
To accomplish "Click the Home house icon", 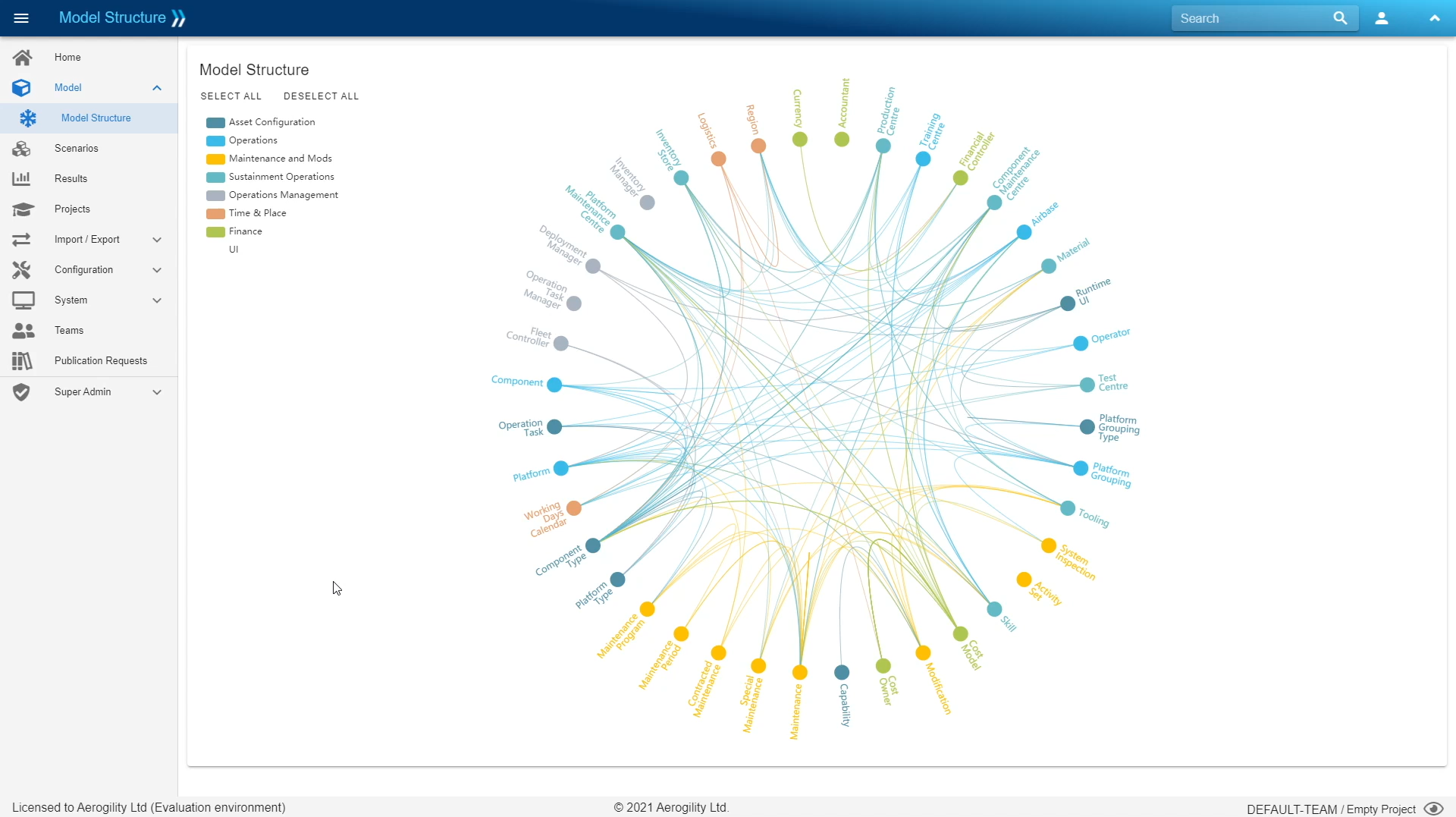I will click(x=22, y=58).
